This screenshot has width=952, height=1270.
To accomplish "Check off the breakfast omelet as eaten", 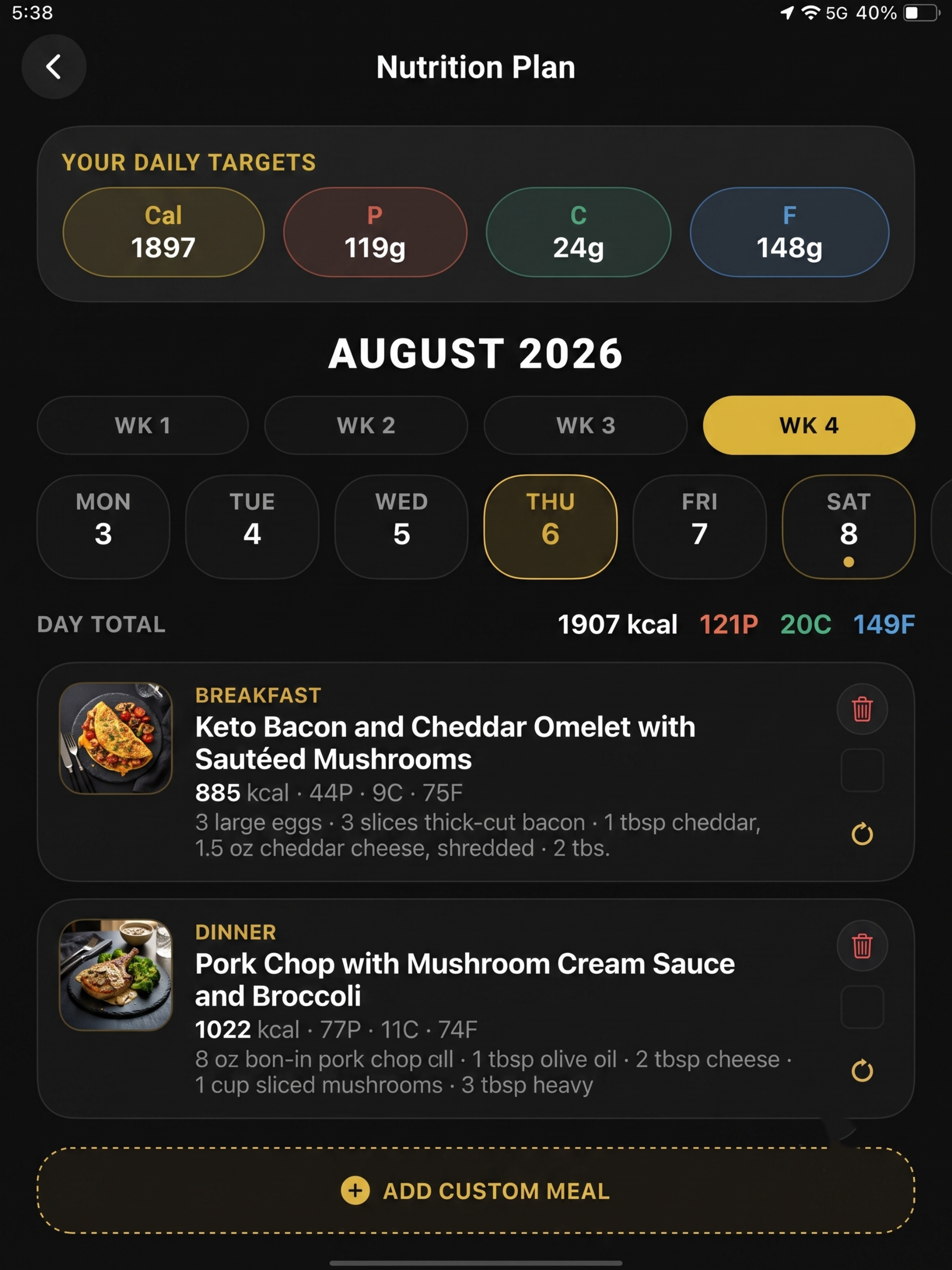I will (x=862, y=770).
